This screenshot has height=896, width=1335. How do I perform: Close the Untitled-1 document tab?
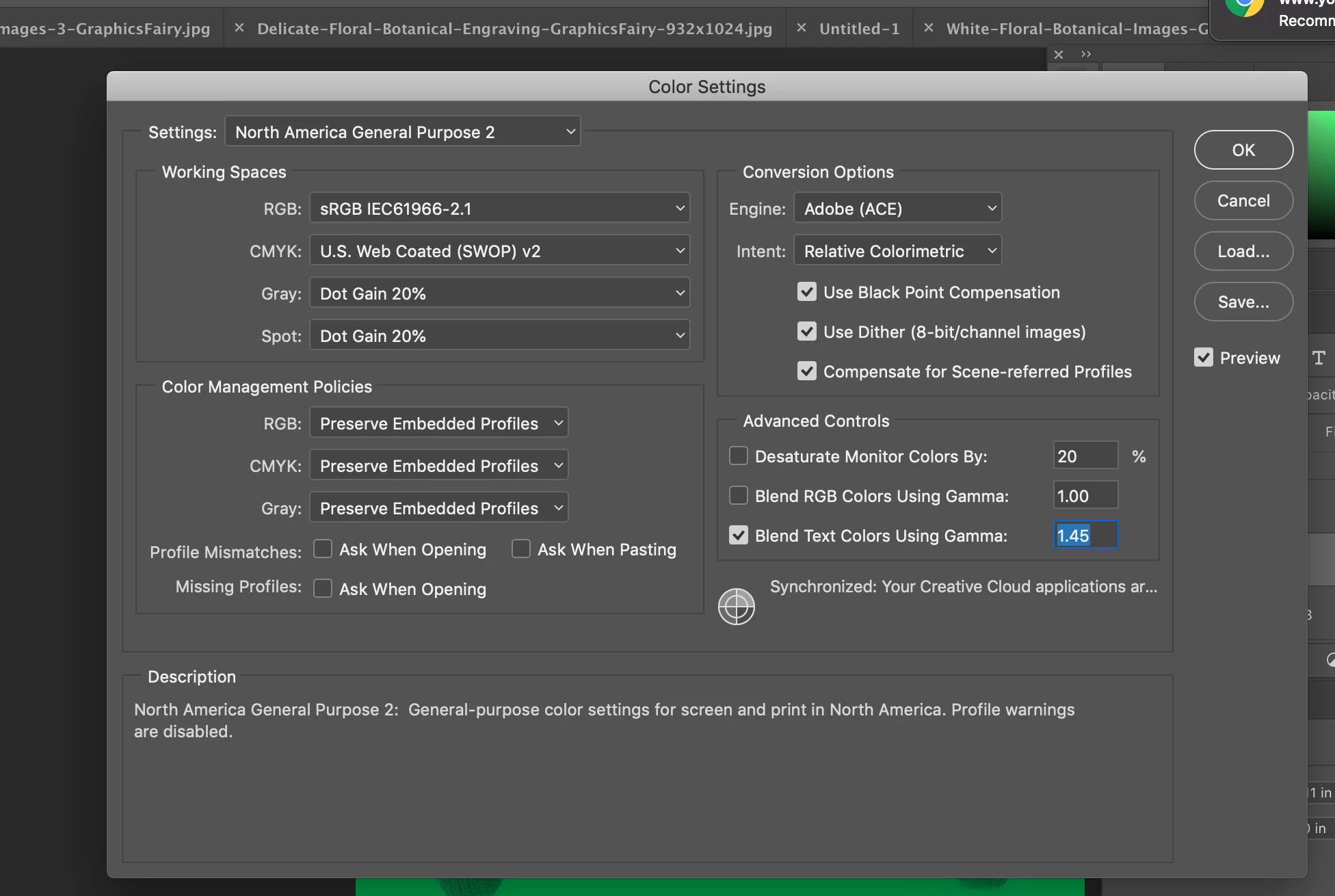tap(802, 28)
